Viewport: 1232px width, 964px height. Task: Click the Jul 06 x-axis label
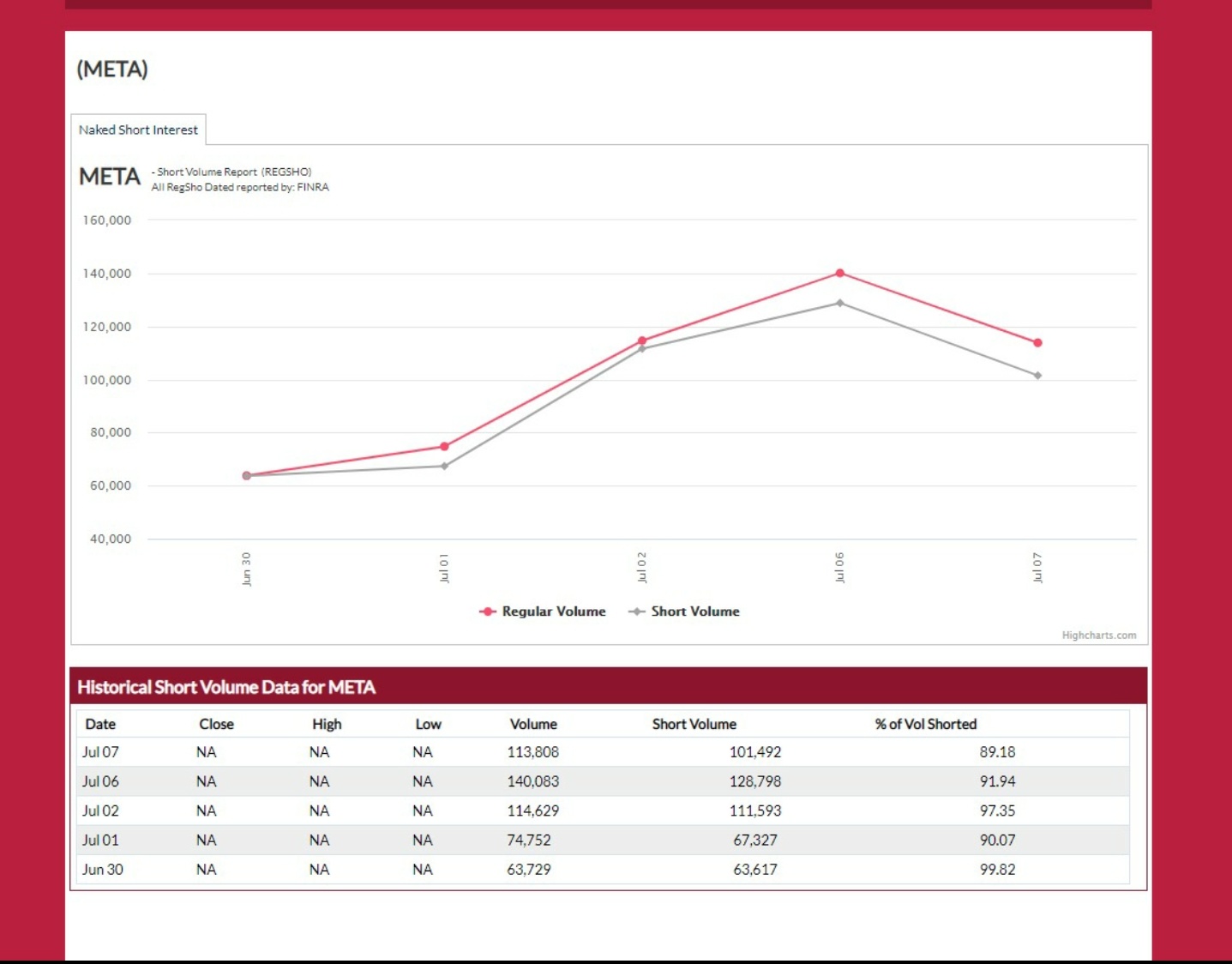(x=839, y=568)
